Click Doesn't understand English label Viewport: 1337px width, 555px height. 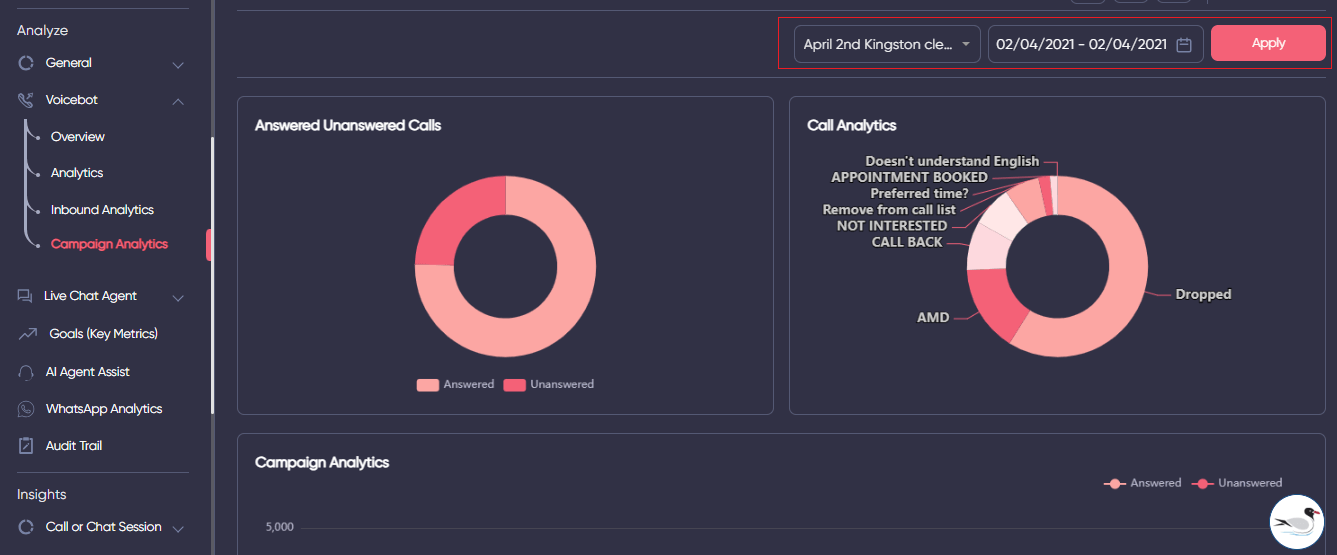(952, 161)
